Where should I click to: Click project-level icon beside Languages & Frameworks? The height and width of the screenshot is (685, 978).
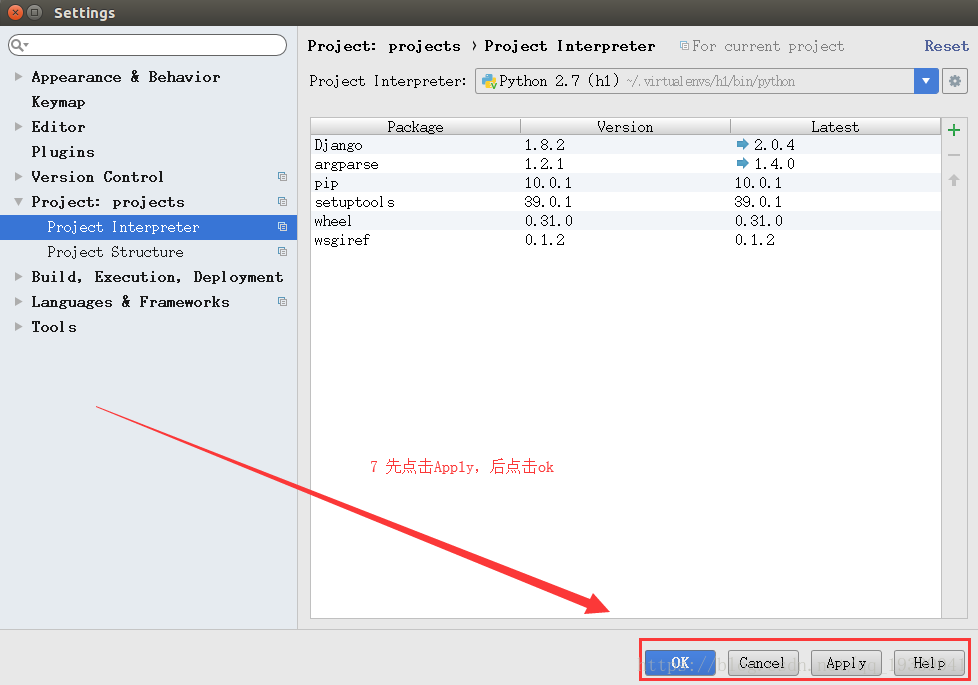click(282, 301)
